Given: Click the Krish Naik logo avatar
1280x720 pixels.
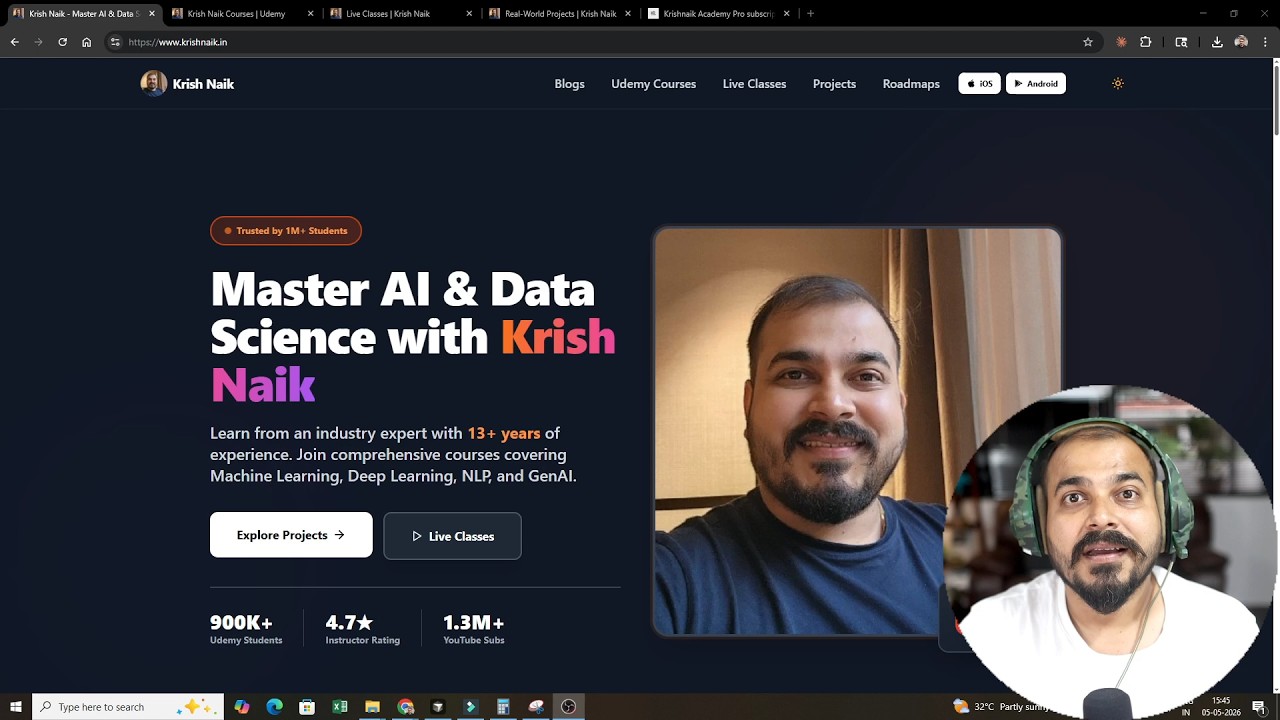Looking at the screenshot, I should tap(153, 84).
